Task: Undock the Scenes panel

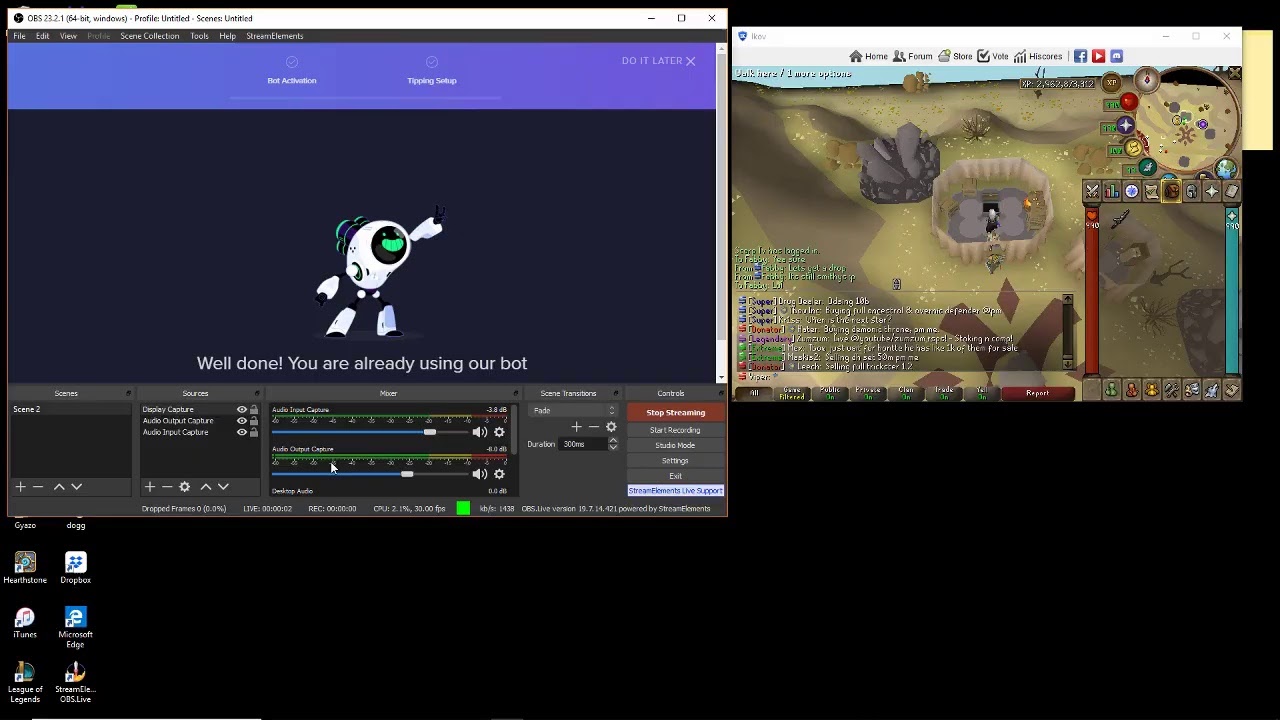Action: point(128,393)
